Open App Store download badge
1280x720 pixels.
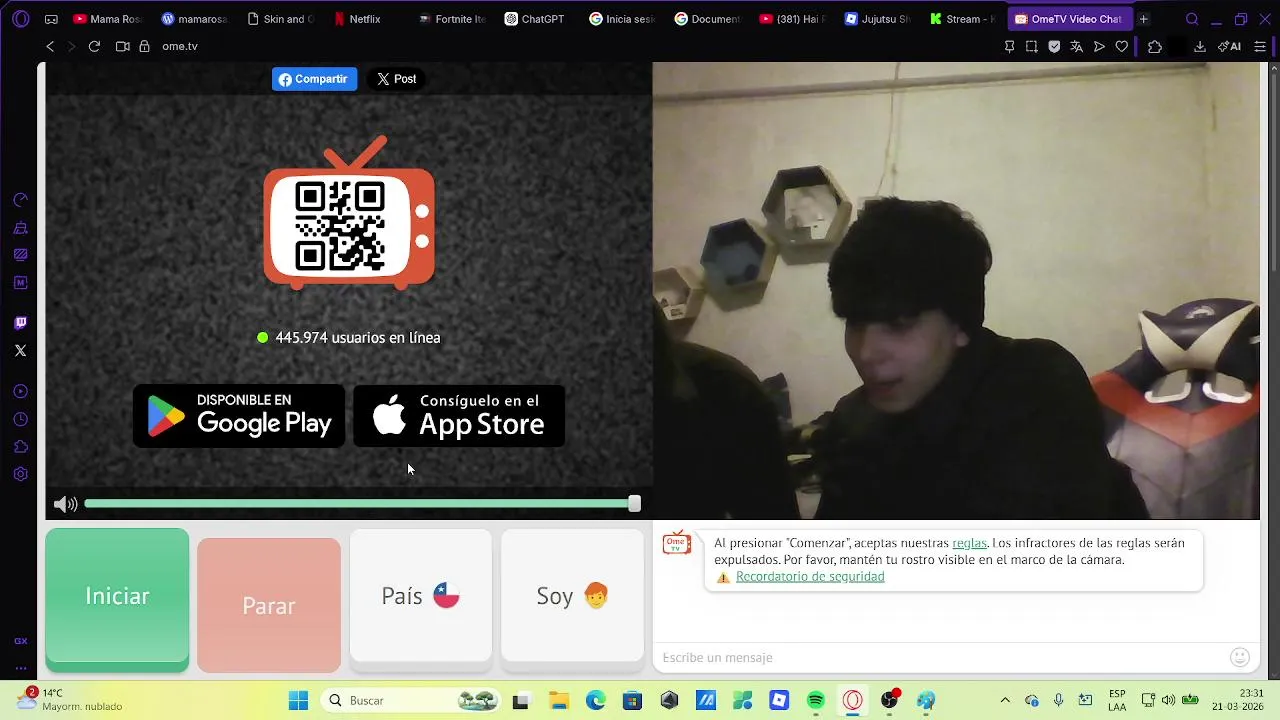[x=459, y=415]
